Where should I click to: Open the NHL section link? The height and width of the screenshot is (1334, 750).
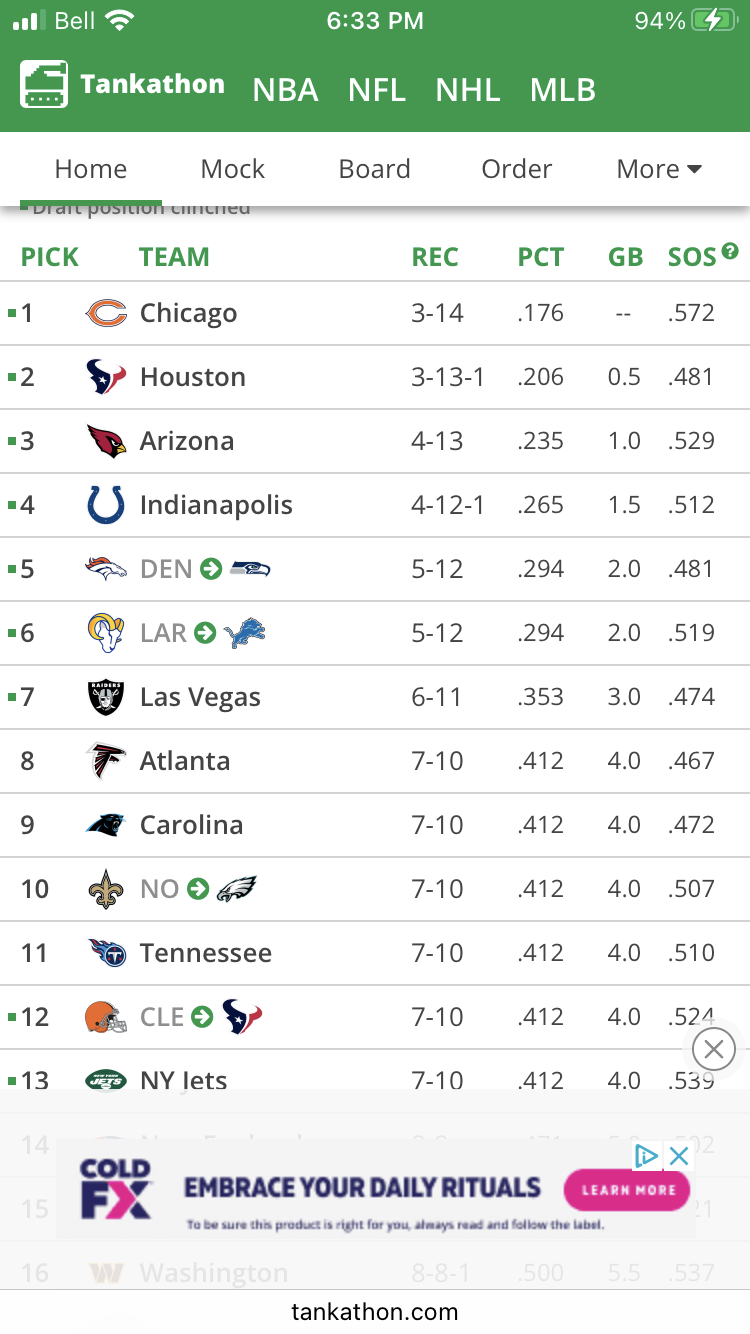[468, 90]
